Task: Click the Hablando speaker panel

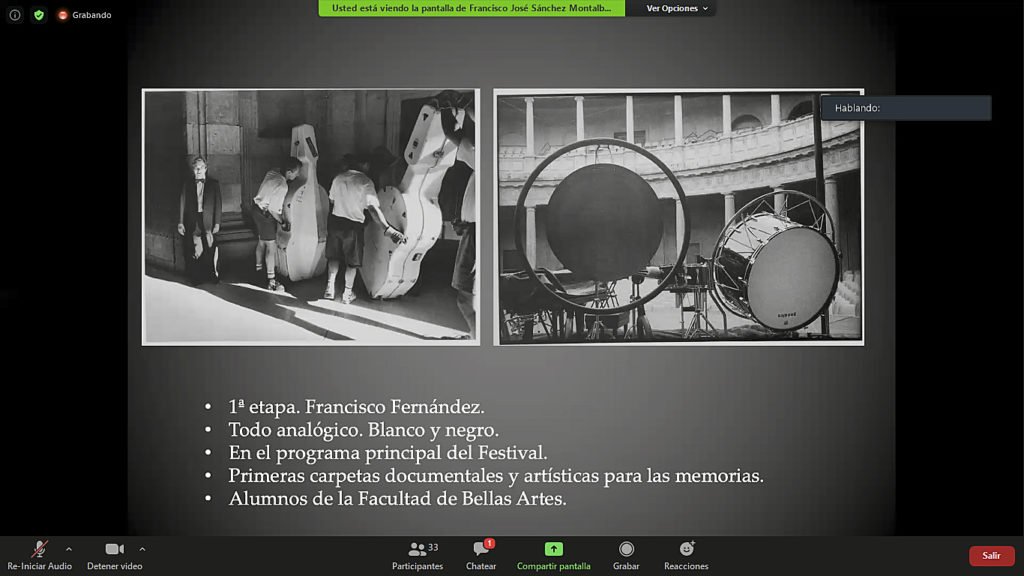Action: (905, 108)
